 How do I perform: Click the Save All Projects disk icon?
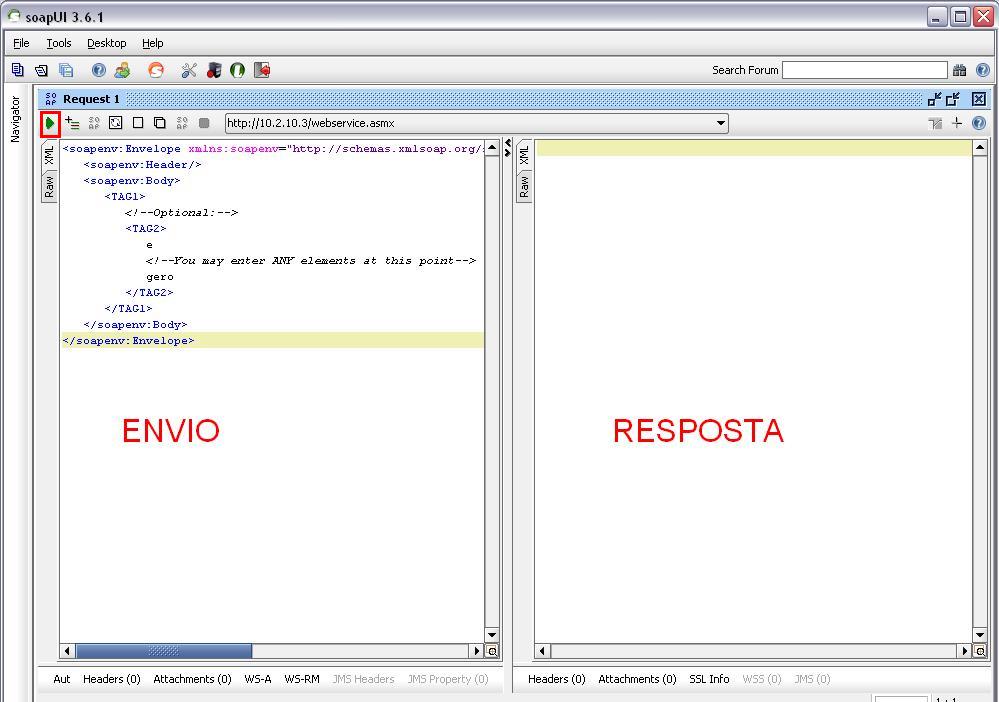point(66,70)
